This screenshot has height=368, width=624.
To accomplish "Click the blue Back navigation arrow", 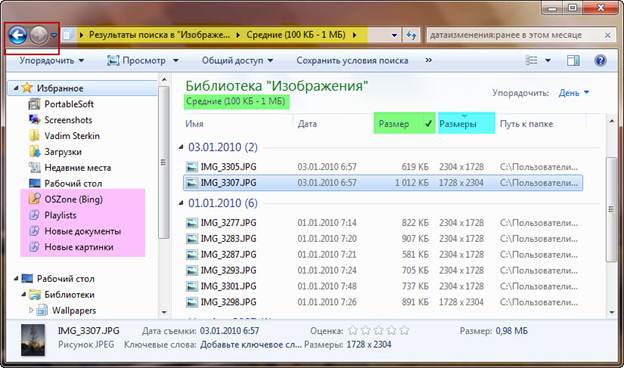I will point(18,36).
